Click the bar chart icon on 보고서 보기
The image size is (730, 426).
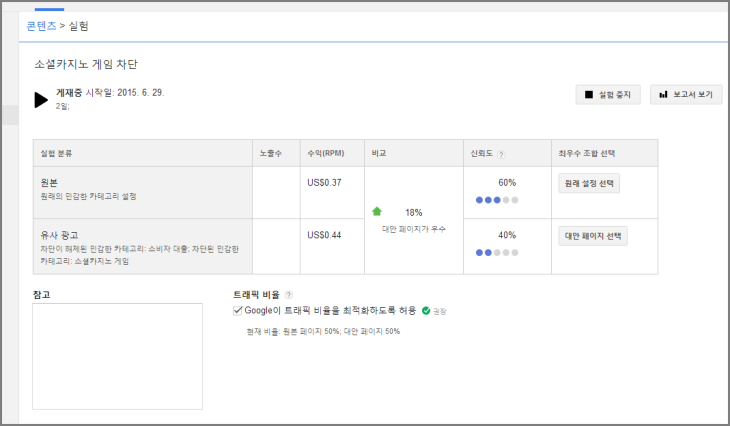(x=663, y=95)
